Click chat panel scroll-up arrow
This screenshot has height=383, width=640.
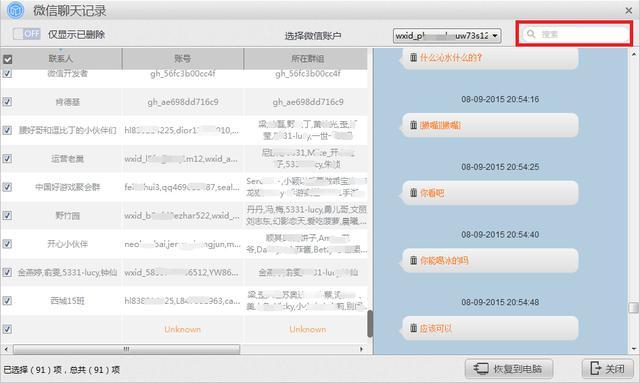coord(634,53)
